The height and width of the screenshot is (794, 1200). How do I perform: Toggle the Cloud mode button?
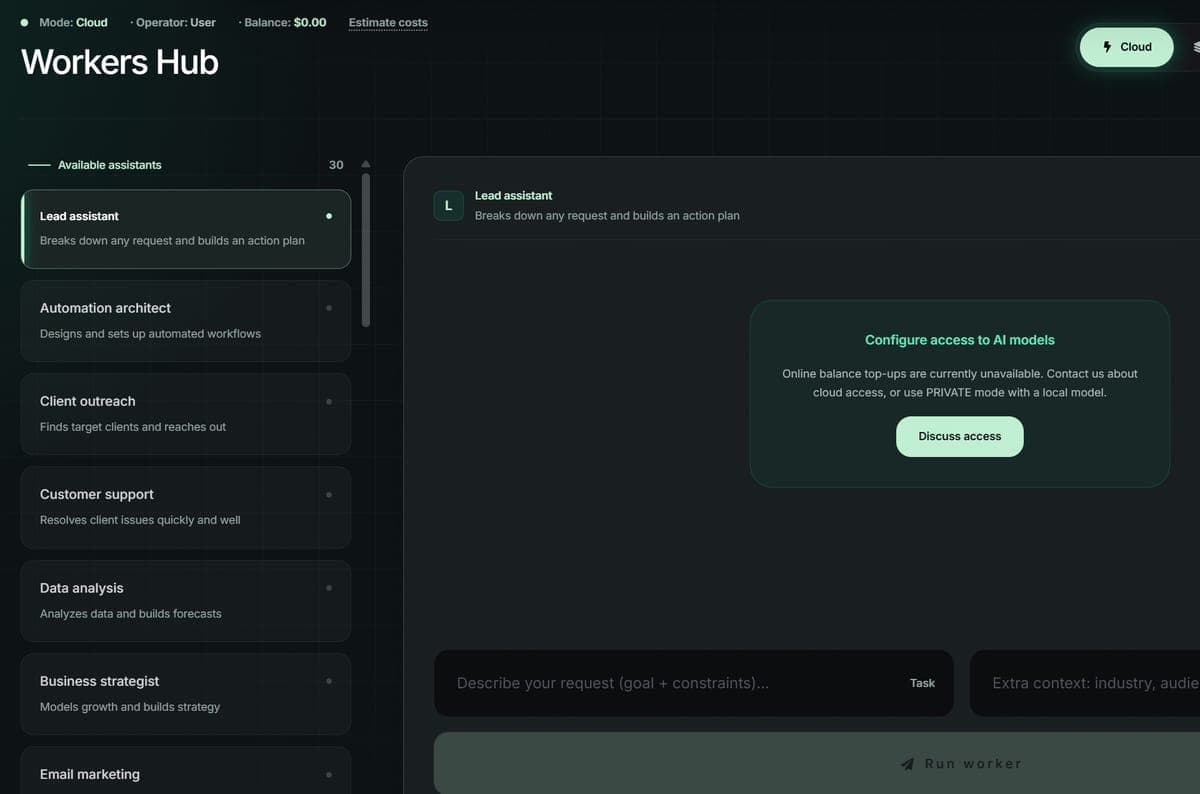point(1126,47)
